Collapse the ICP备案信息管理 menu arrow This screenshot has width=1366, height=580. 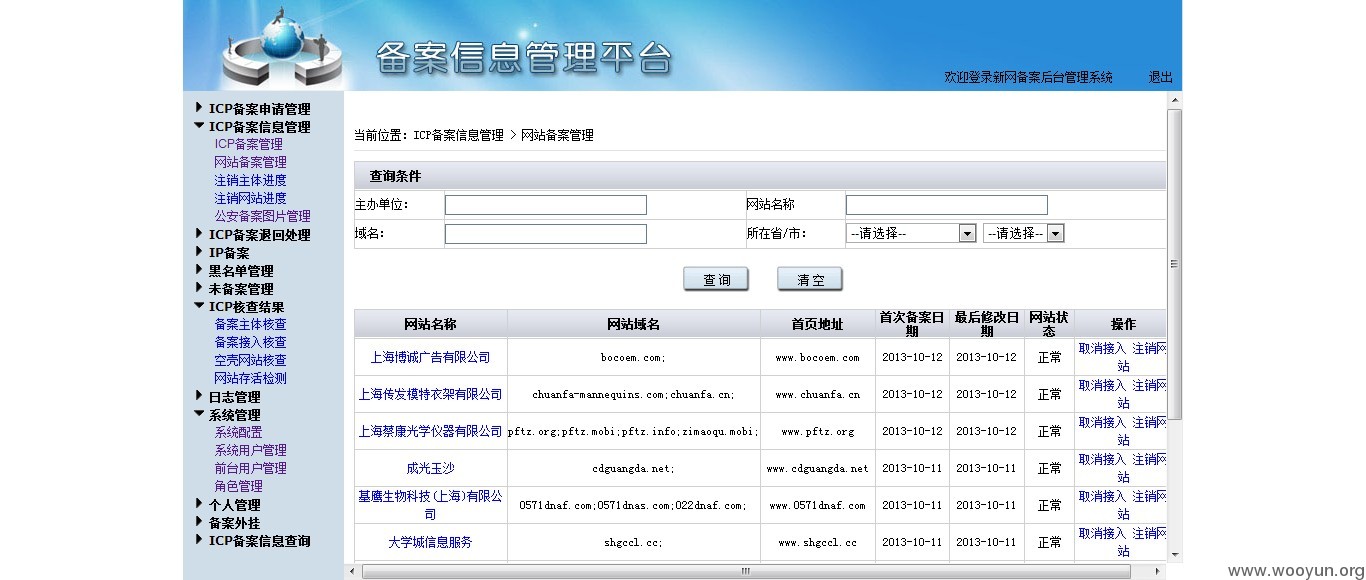(x=199, y=126)
